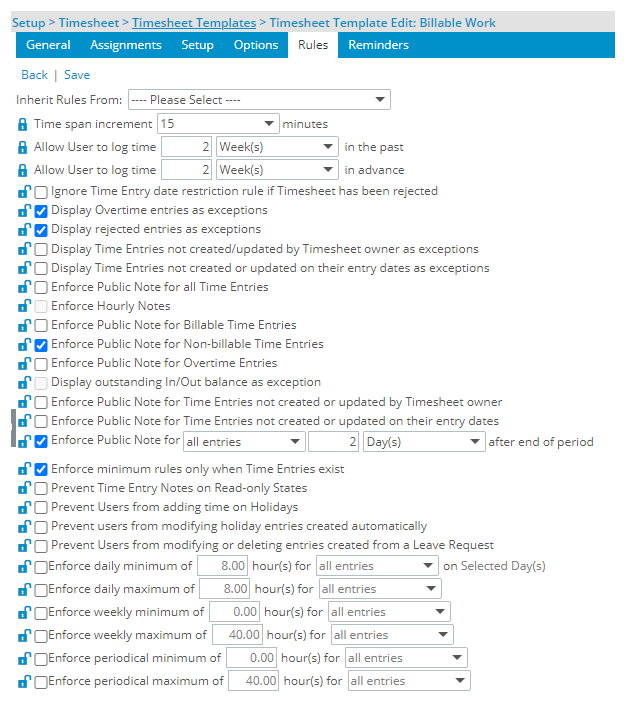Expand the Time span increment dropdown

coord(217,124)
